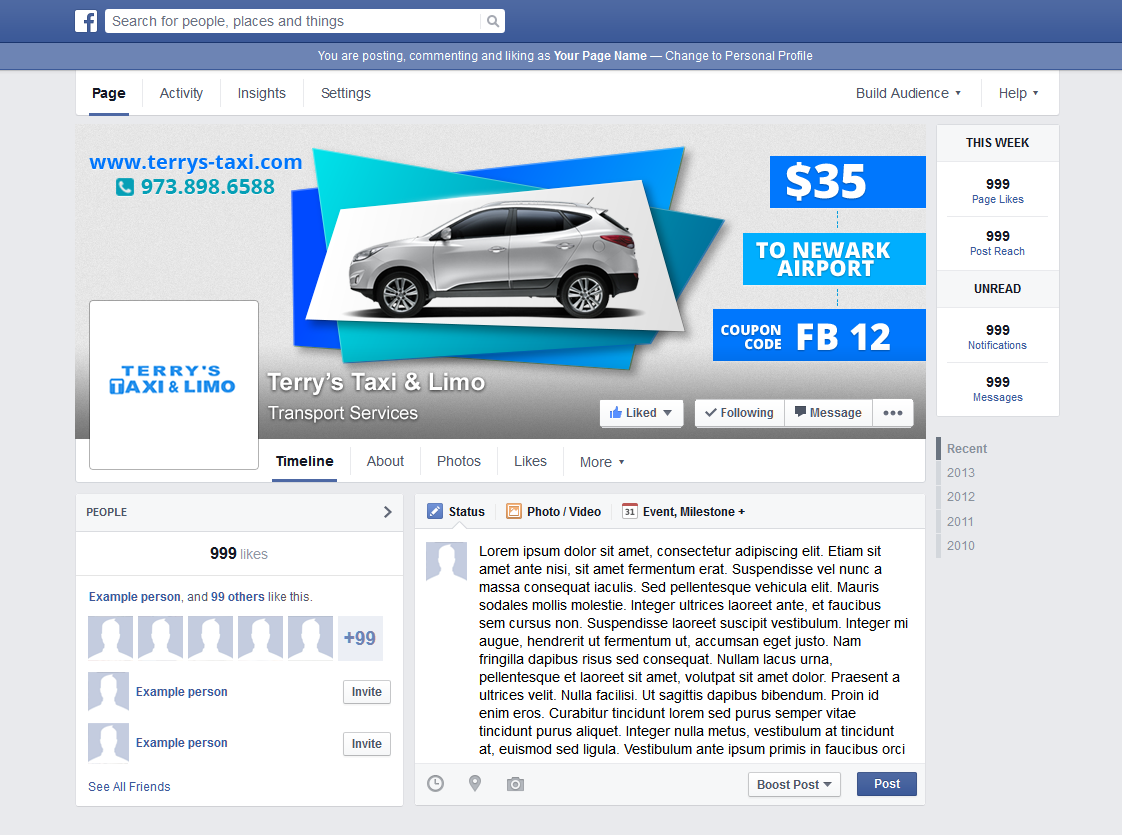Image resolution: width=1122 pixels, height=835 pixels.
Task: Click the 999 likes count
Action: point(238,554)
